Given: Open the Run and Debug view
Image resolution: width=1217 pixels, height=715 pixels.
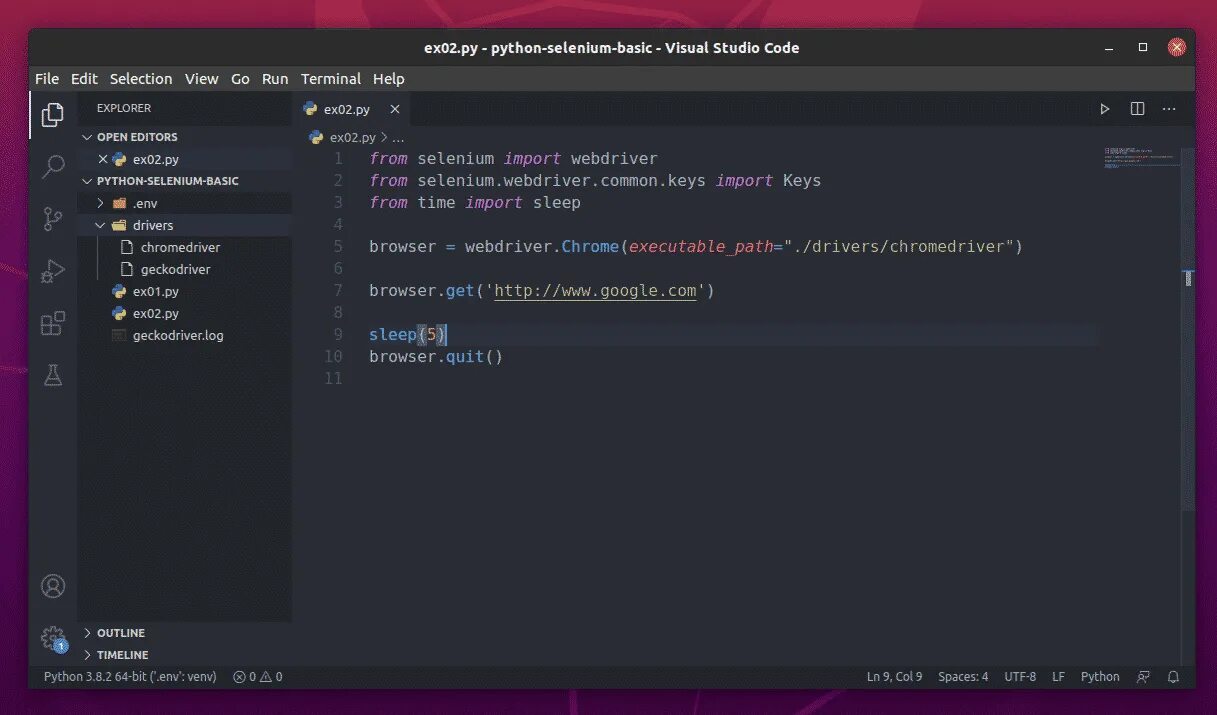Looking at the screenshot, I should (x=53, y=271).
